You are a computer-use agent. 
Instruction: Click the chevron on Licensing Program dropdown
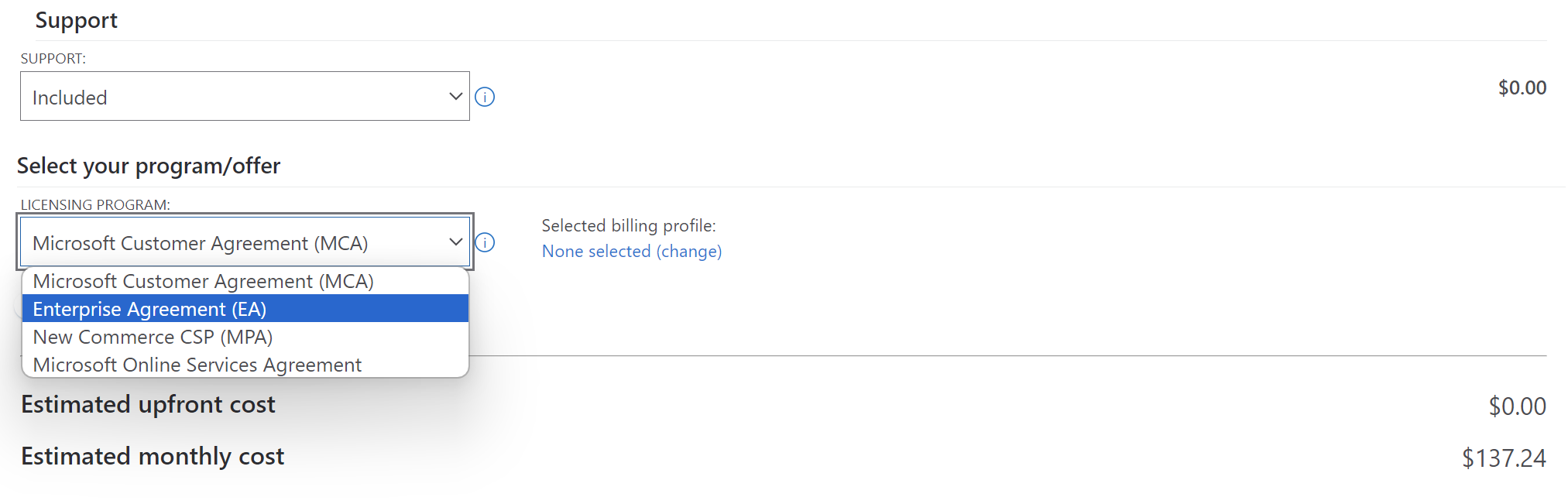tap(455, 242)
